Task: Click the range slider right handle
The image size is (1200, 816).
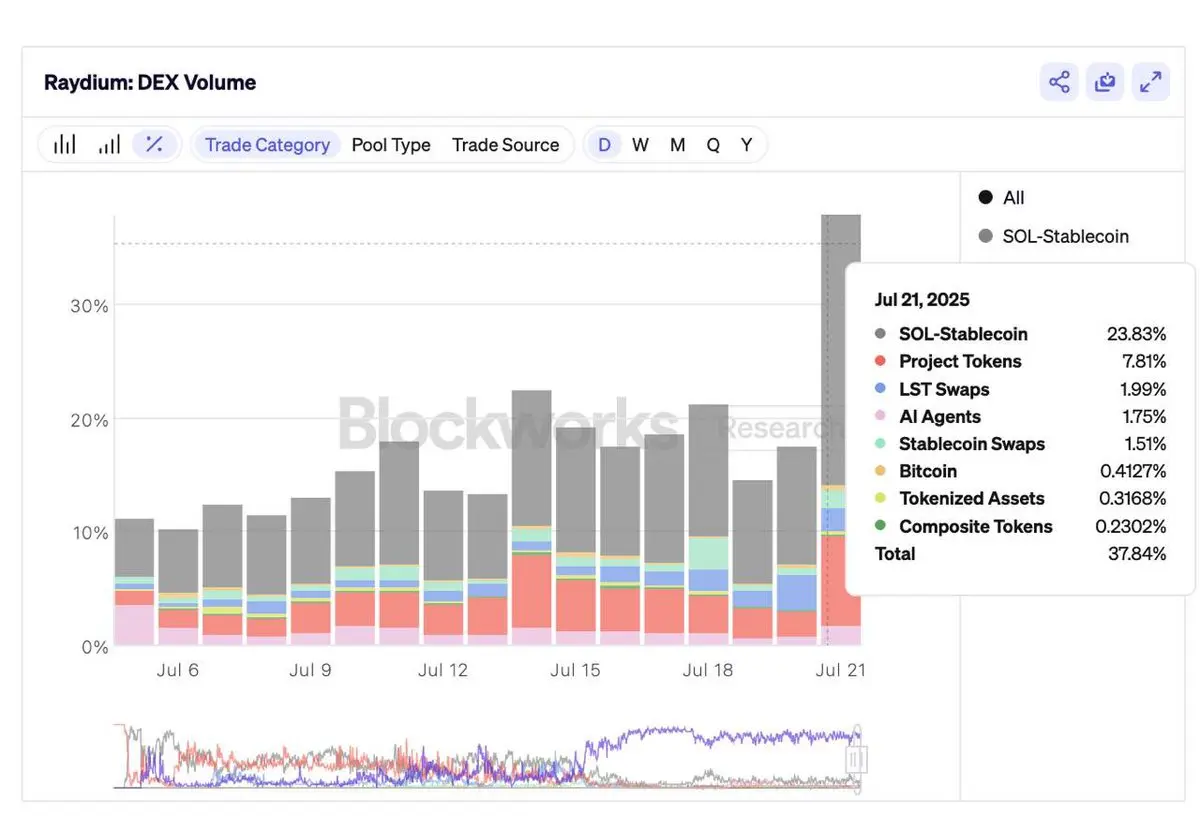Action: tap(855, 760)
